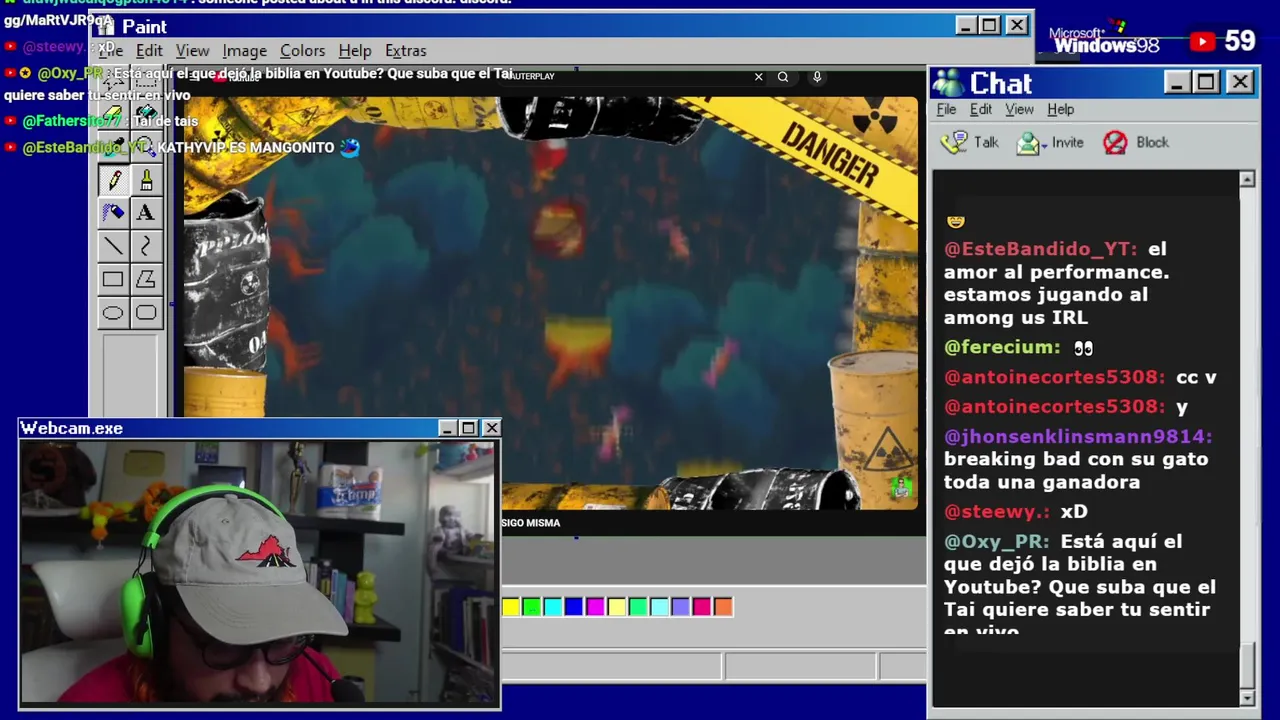This screenshot has width=1280, height=720.
Task: Pick the pale yellow color swatch
Action: [x=617, y=606]
